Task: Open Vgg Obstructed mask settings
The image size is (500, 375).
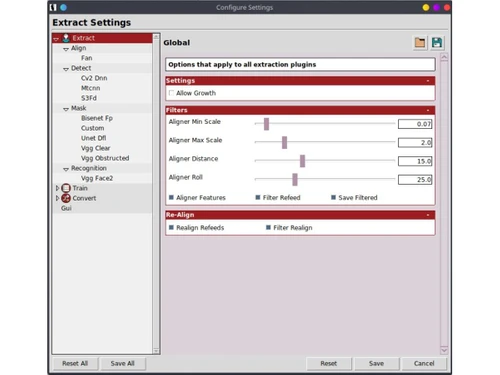Action: coord(105,158)
